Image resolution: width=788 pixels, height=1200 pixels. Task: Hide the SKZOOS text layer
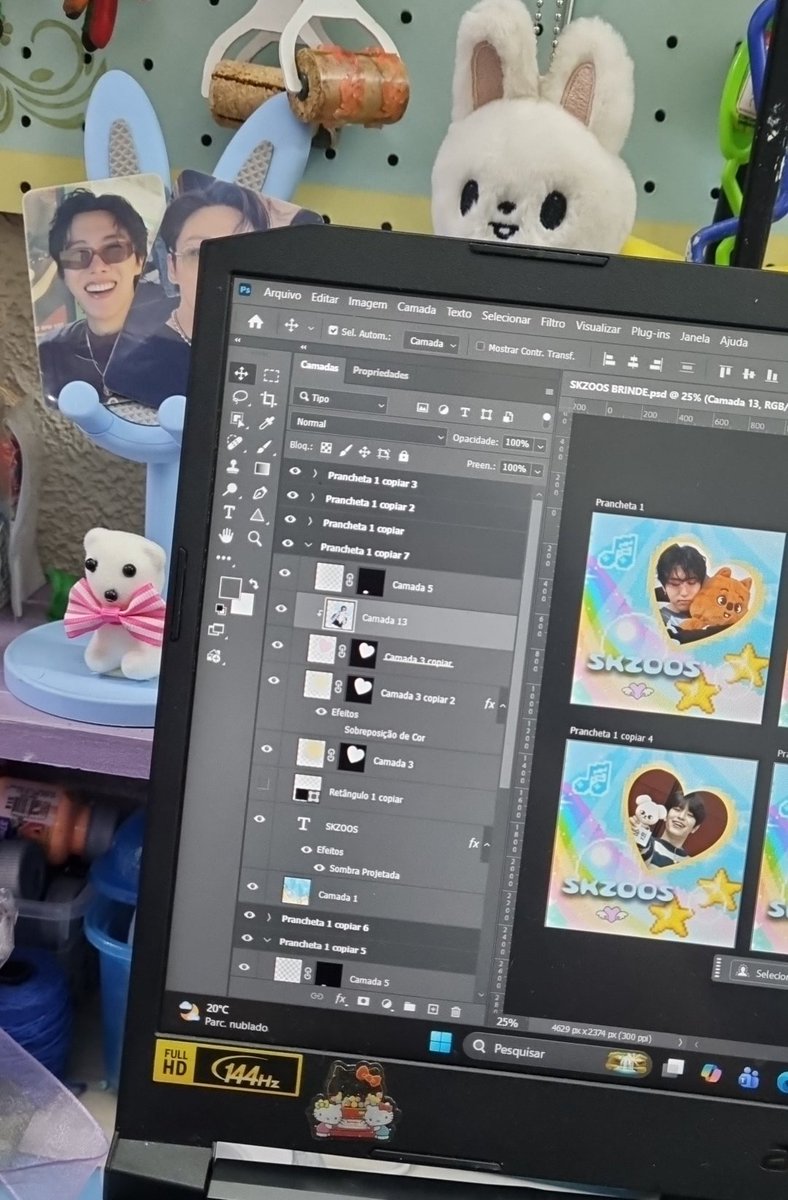click(260, 819)
